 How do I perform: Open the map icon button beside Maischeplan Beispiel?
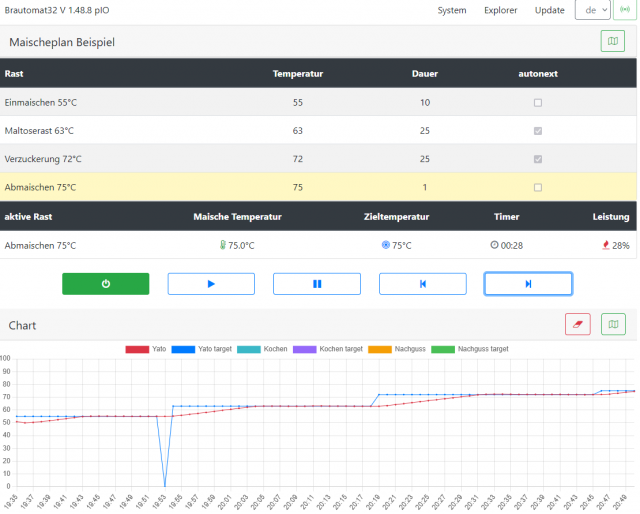tap(613, 41)
